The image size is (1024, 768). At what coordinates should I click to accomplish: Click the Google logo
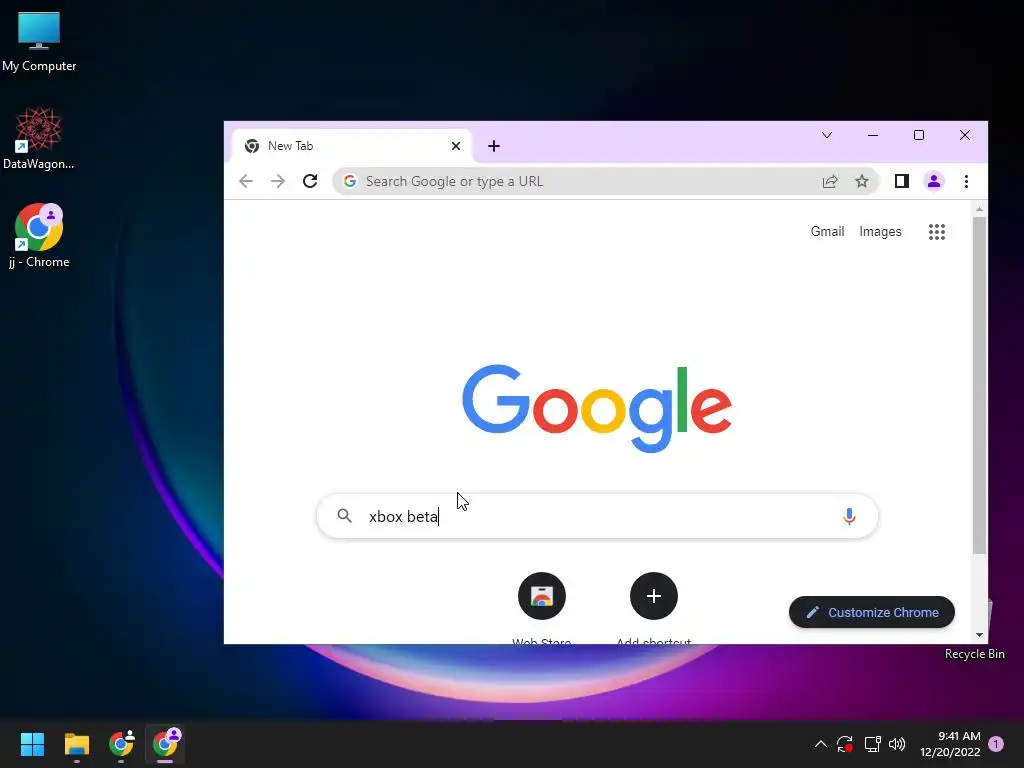tap(597, 408)
